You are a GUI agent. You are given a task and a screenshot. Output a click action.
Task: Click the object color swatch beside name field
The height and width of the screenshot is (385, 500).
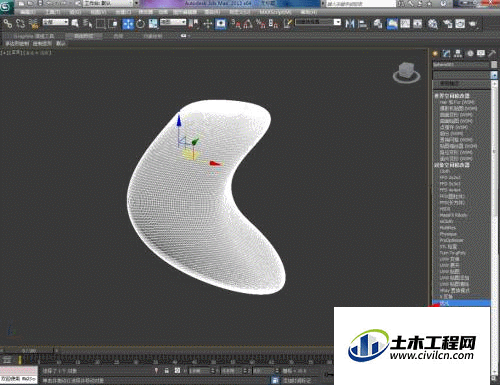click(494, 65)
